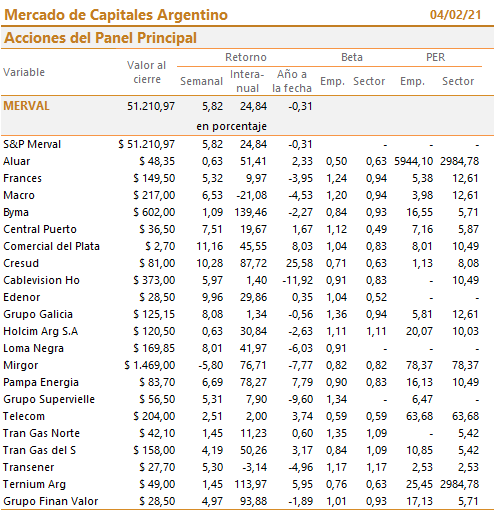Select the Año a la fecha header

pyautogui.click(x=292, y=81)
